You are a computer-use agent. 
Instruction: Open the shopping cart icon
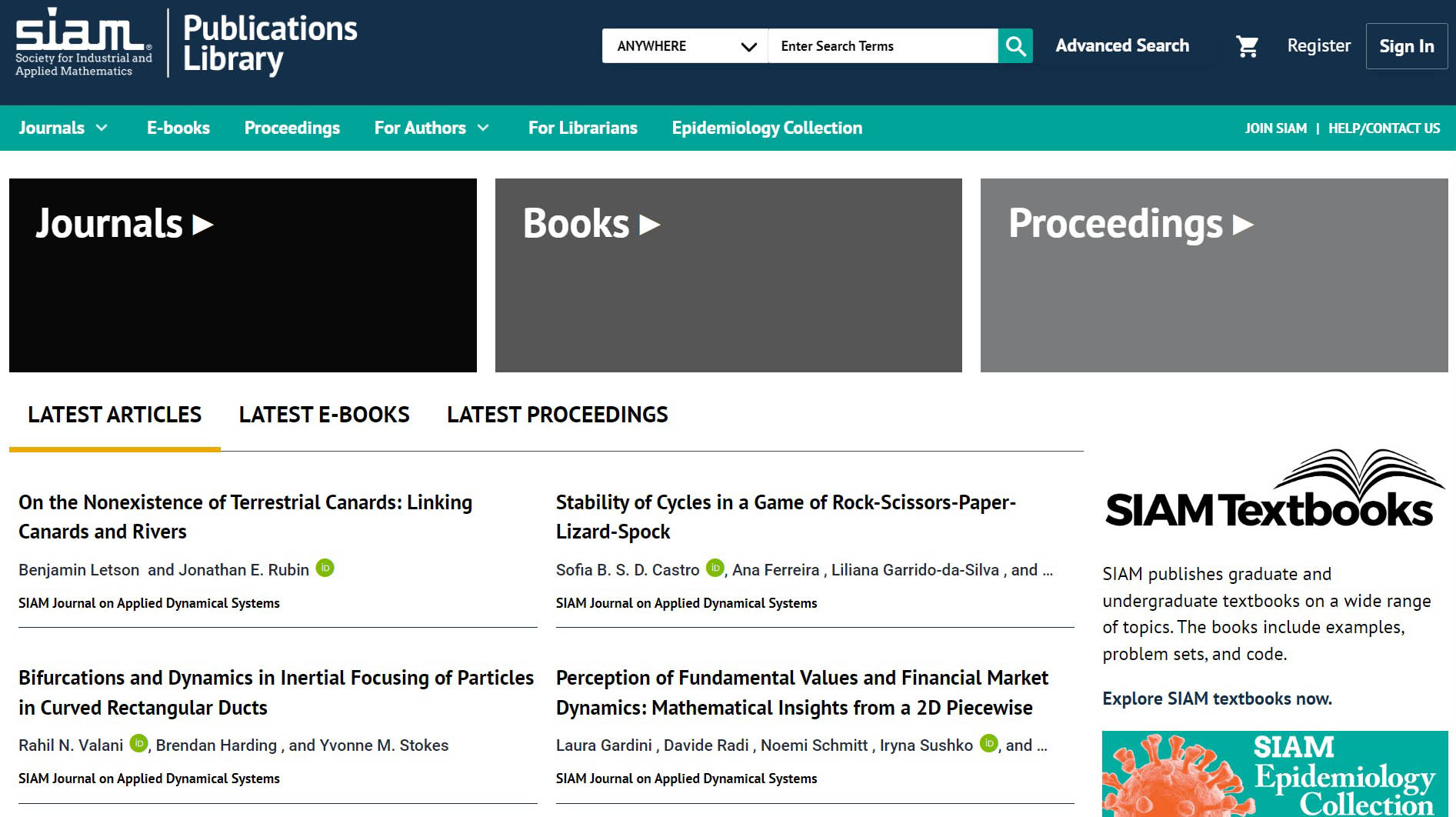coord(1247,46)
